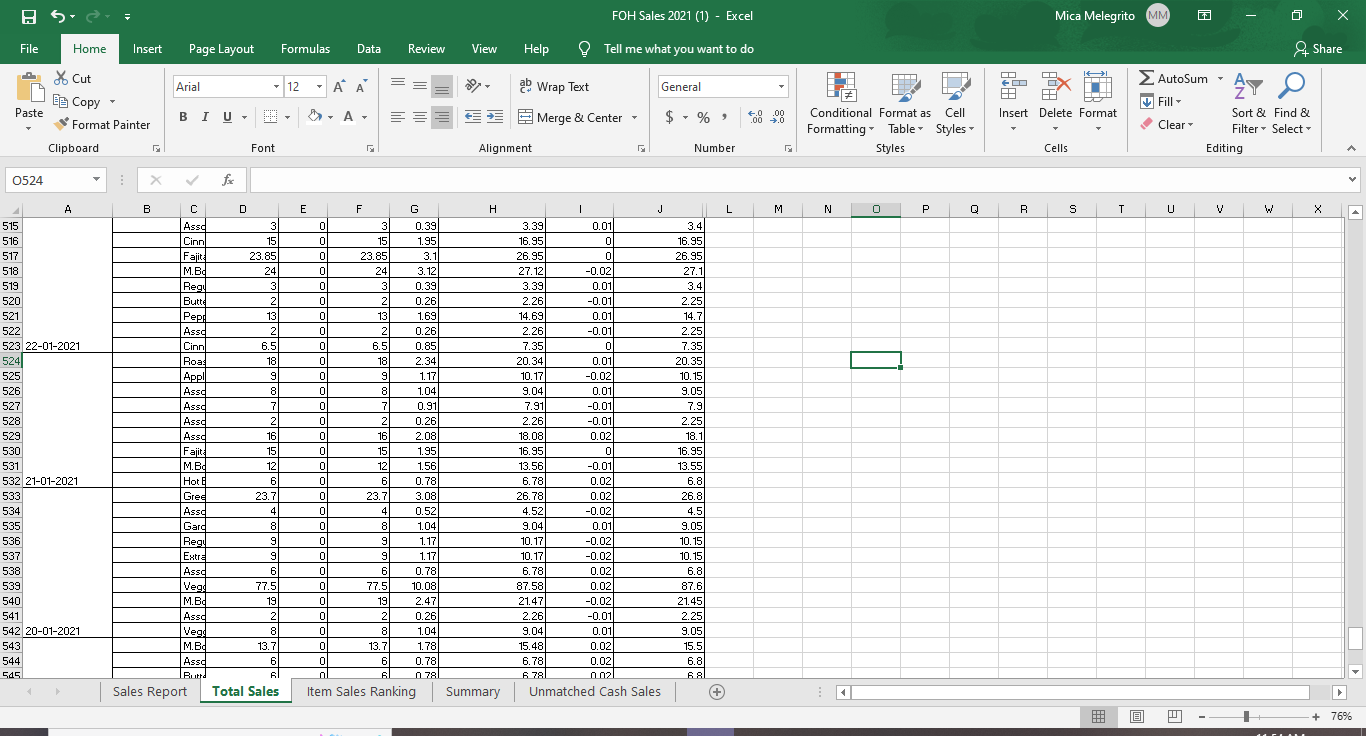Image resolution: width=1366 pixels, height=736 pixels.
Task: Insert cells using the Insert icon
Action: (1013, 103)
